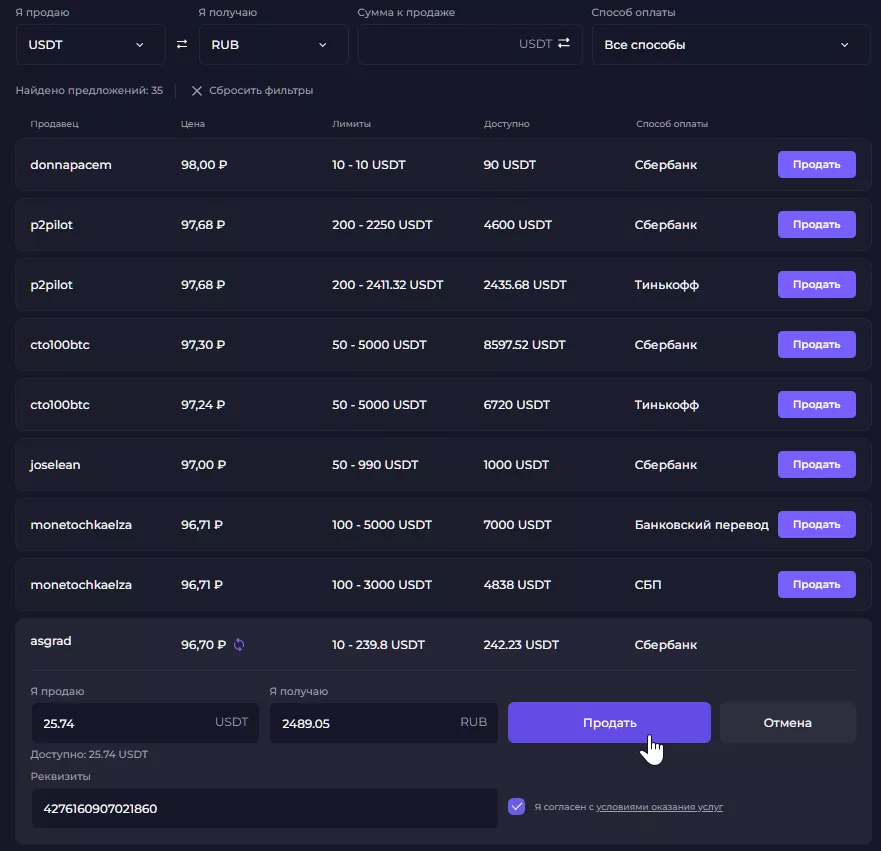
Task: Click Продать for joselean offer
Action: 816,465
